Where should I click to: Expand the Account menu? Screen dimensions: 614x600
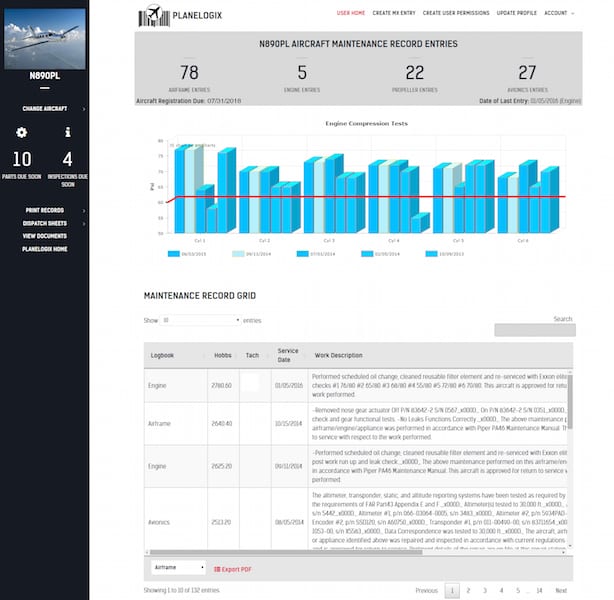point(559,13)
